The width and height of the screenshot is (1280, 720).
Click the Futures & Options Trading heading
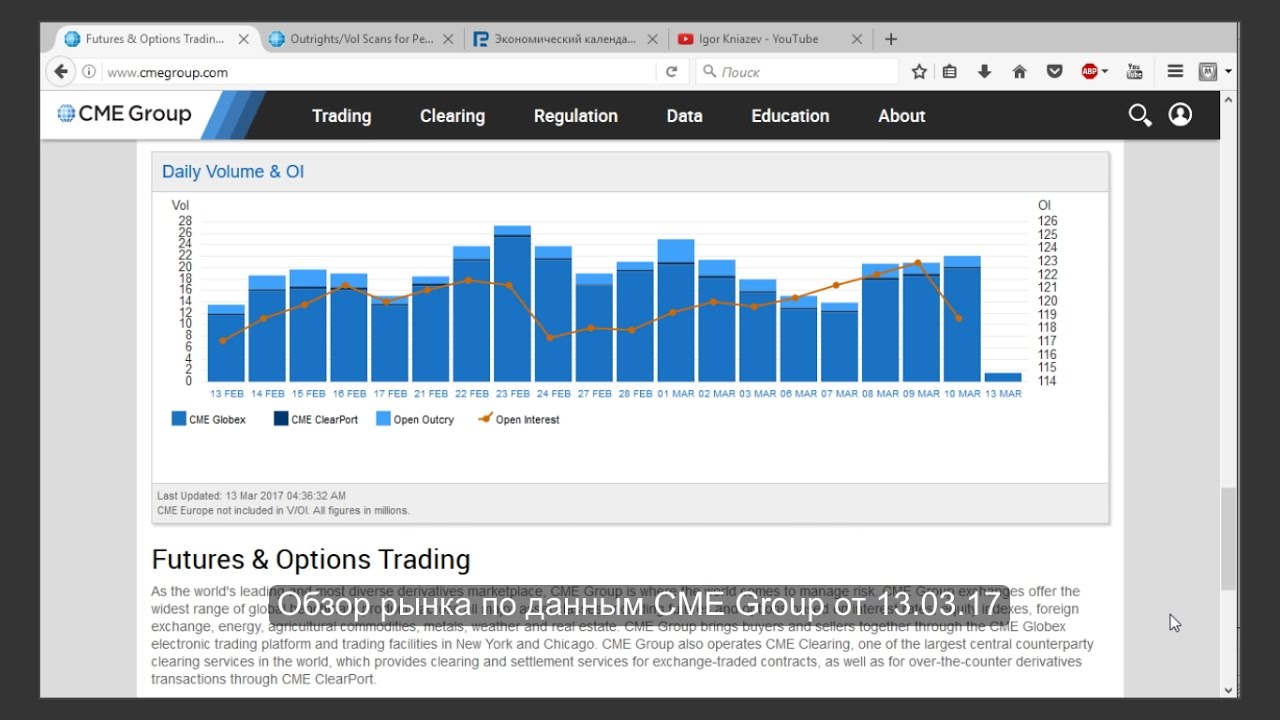311,559
